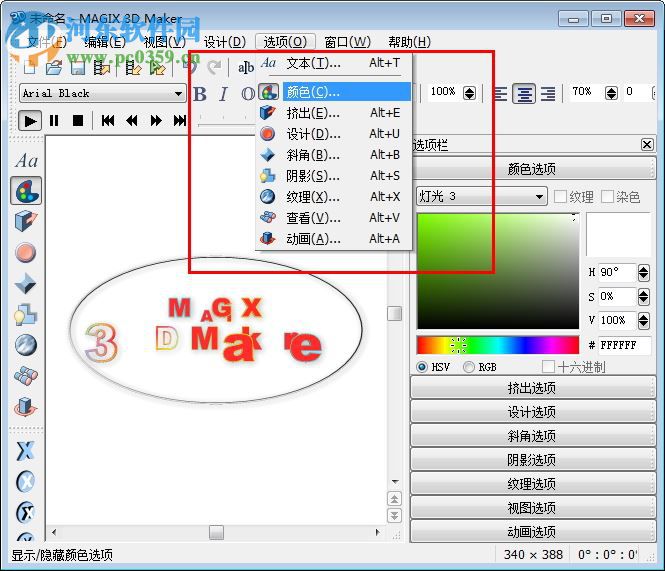Open the 设计(D) menu in menu bar
This screenshot has width=665, height=571.
click(x=225, y=42)
